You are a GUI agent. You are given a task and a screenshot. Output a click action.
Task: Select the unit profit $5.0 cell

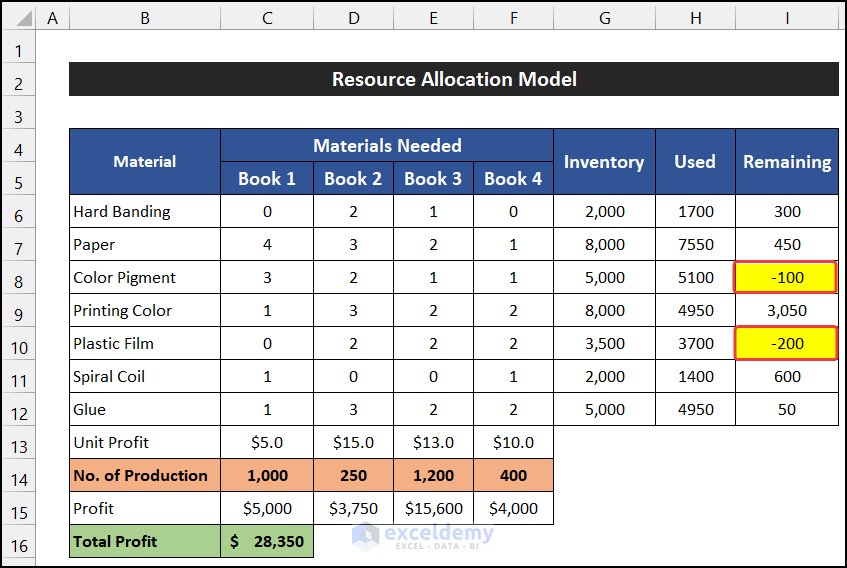pyautogui.click(x=267, y=442)
